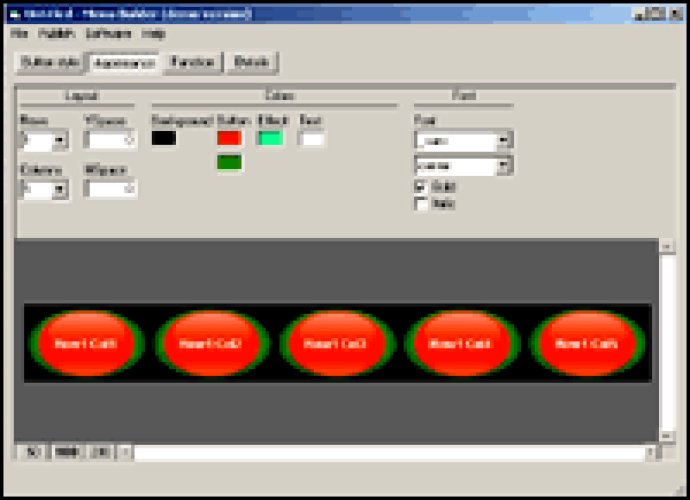Click the Row1 Col1 preview button
This screenshot has height=500, width=690.
(x=86, y=344)
